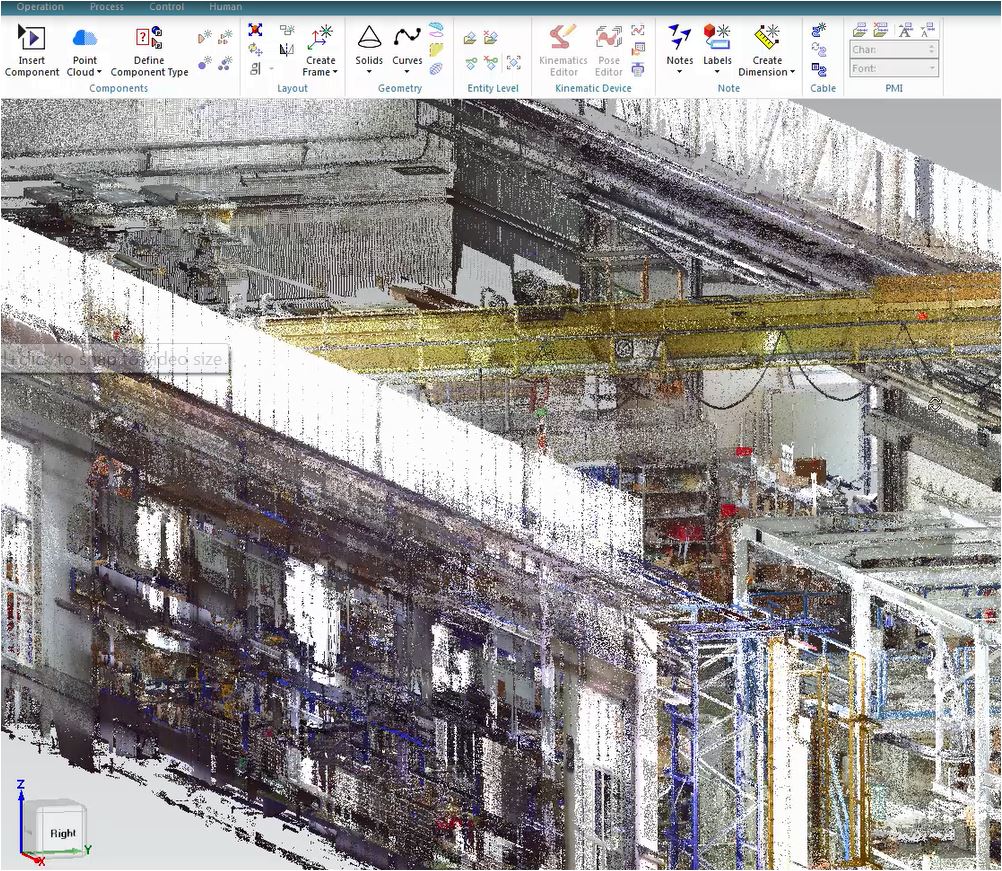Open the Pose Editor
Viewport: 1002px width, 871px height.
(x=608, y=50)
